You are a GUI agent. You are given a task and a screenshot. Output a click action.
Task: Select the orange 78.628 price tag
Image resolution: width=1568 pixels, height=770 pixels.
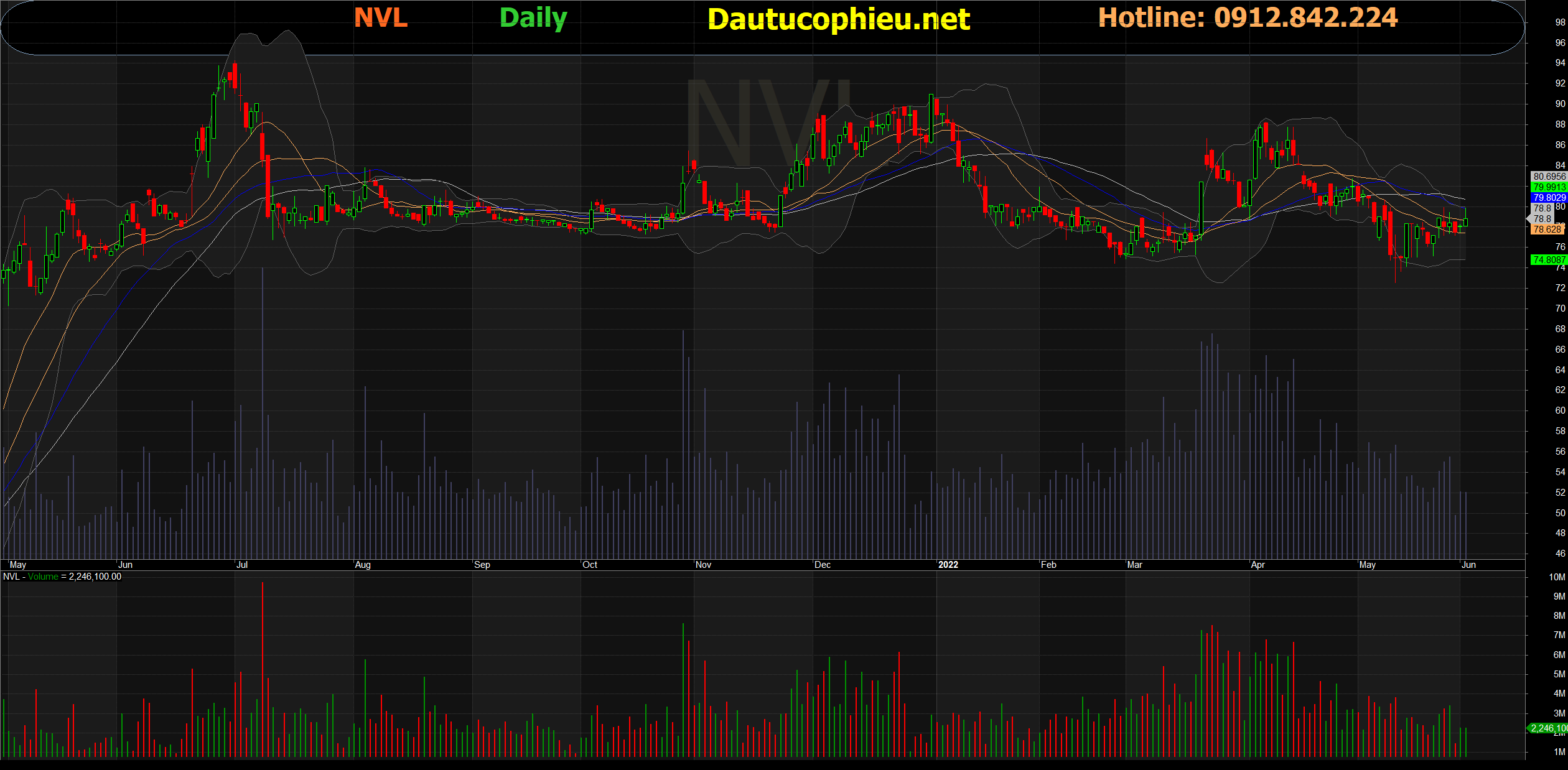[x=1547, y=230]
